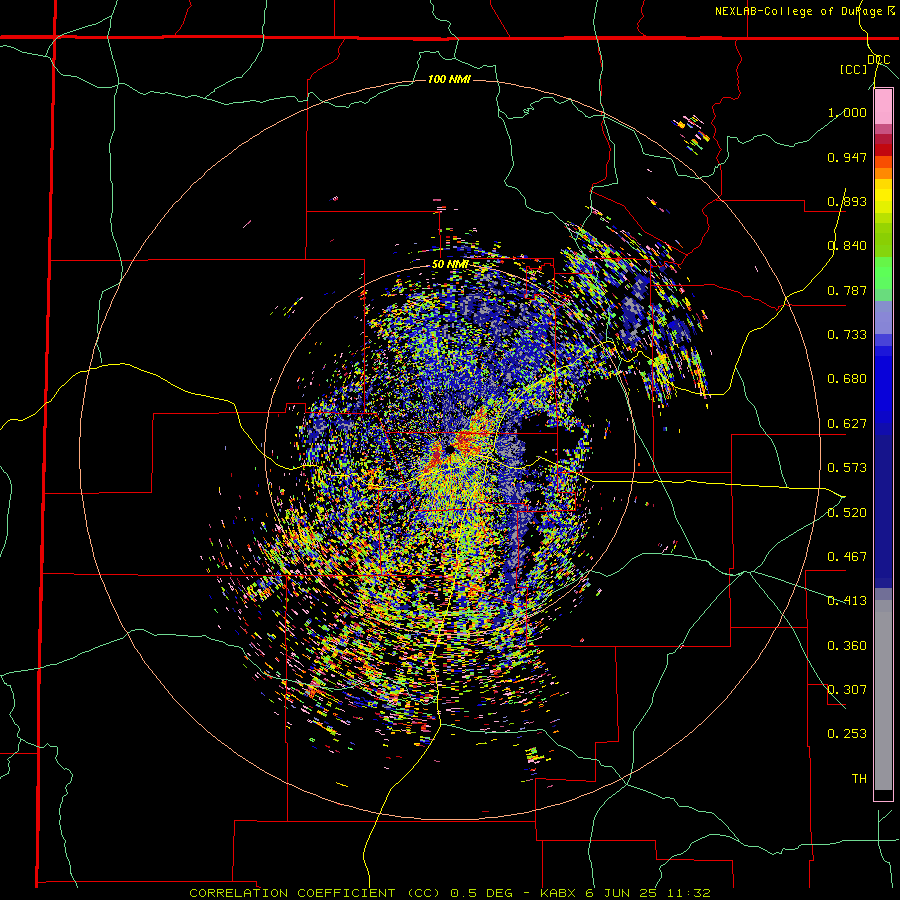900x900 pixels.
Task: Click the 0.787 scale value
Action: coord(847,290)
